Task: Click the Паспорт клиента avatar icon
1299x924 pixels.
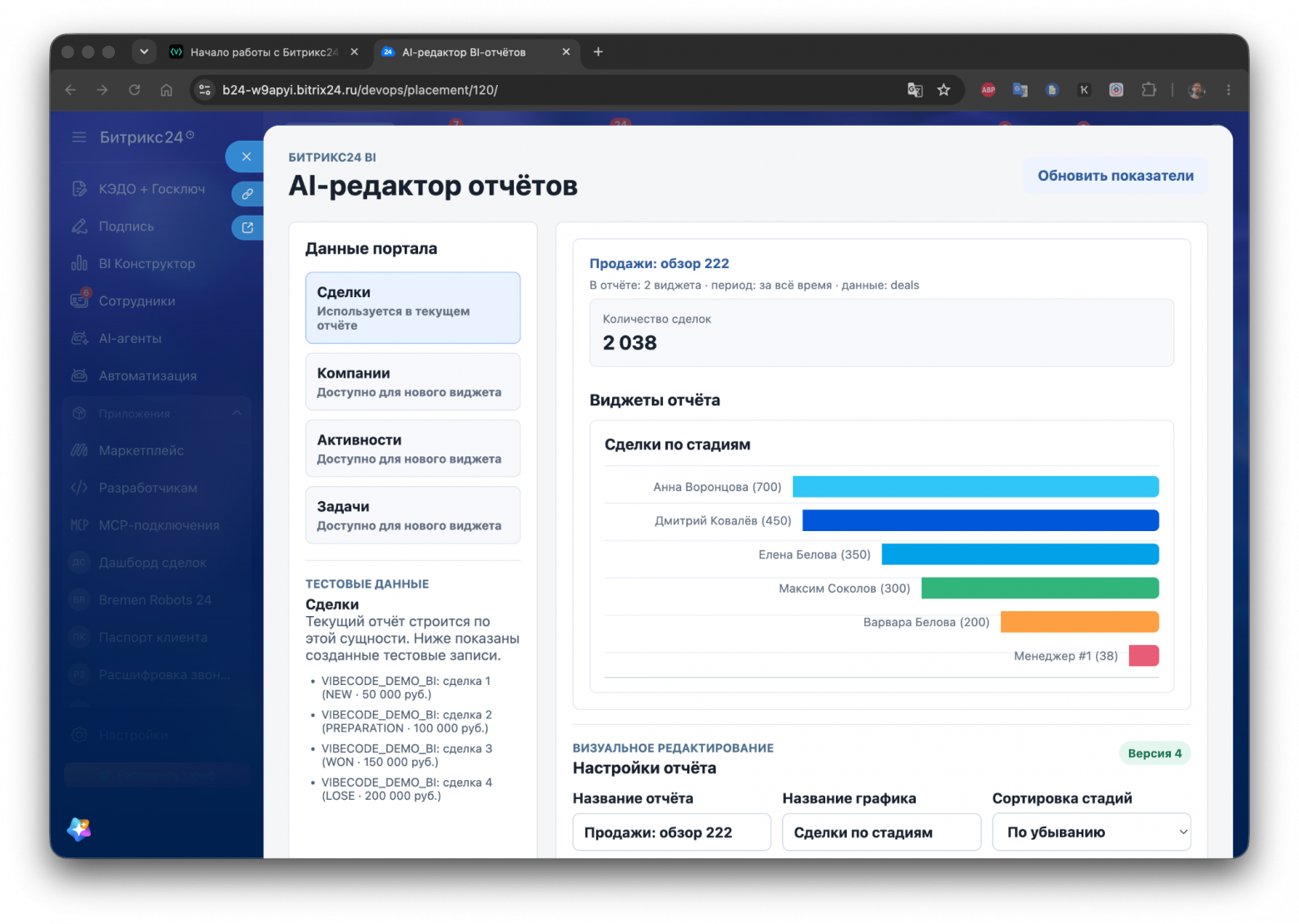Action: pos(79,638)
